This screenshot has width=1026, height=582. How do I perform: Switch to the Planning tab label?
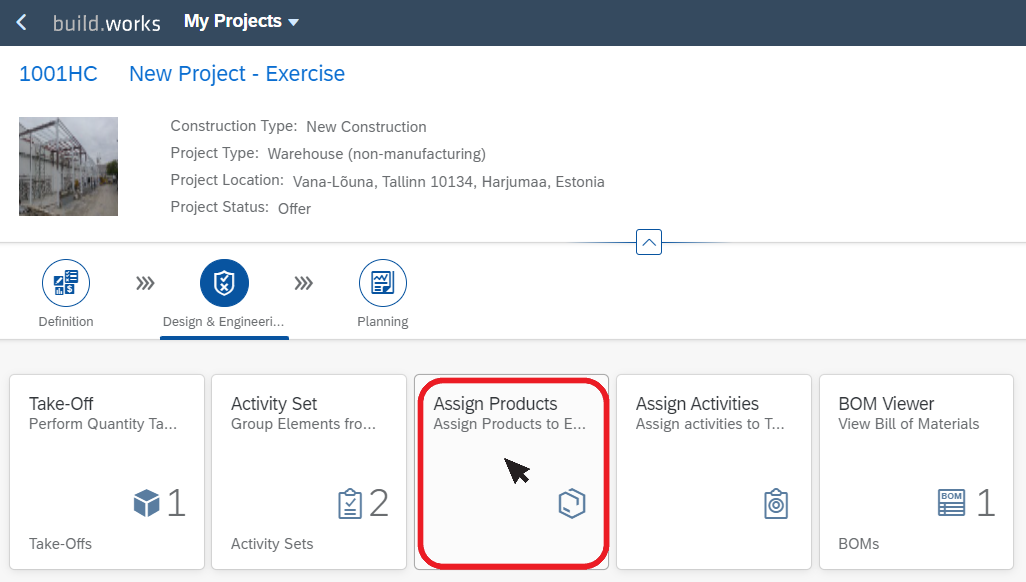(x=383, y=321)
